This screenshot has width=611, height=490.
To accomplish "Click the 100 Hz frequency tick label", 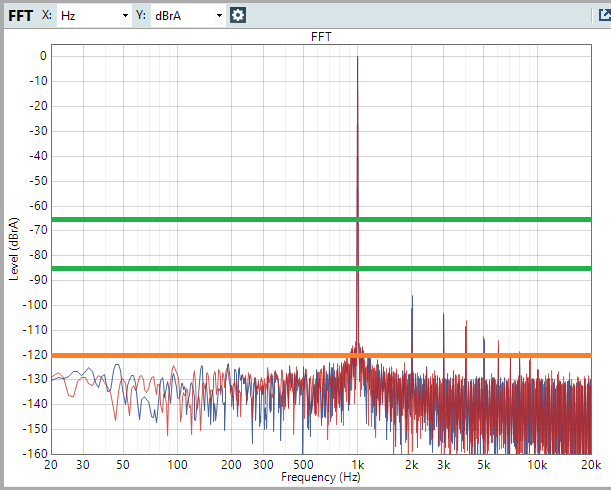I will point(177,465).
